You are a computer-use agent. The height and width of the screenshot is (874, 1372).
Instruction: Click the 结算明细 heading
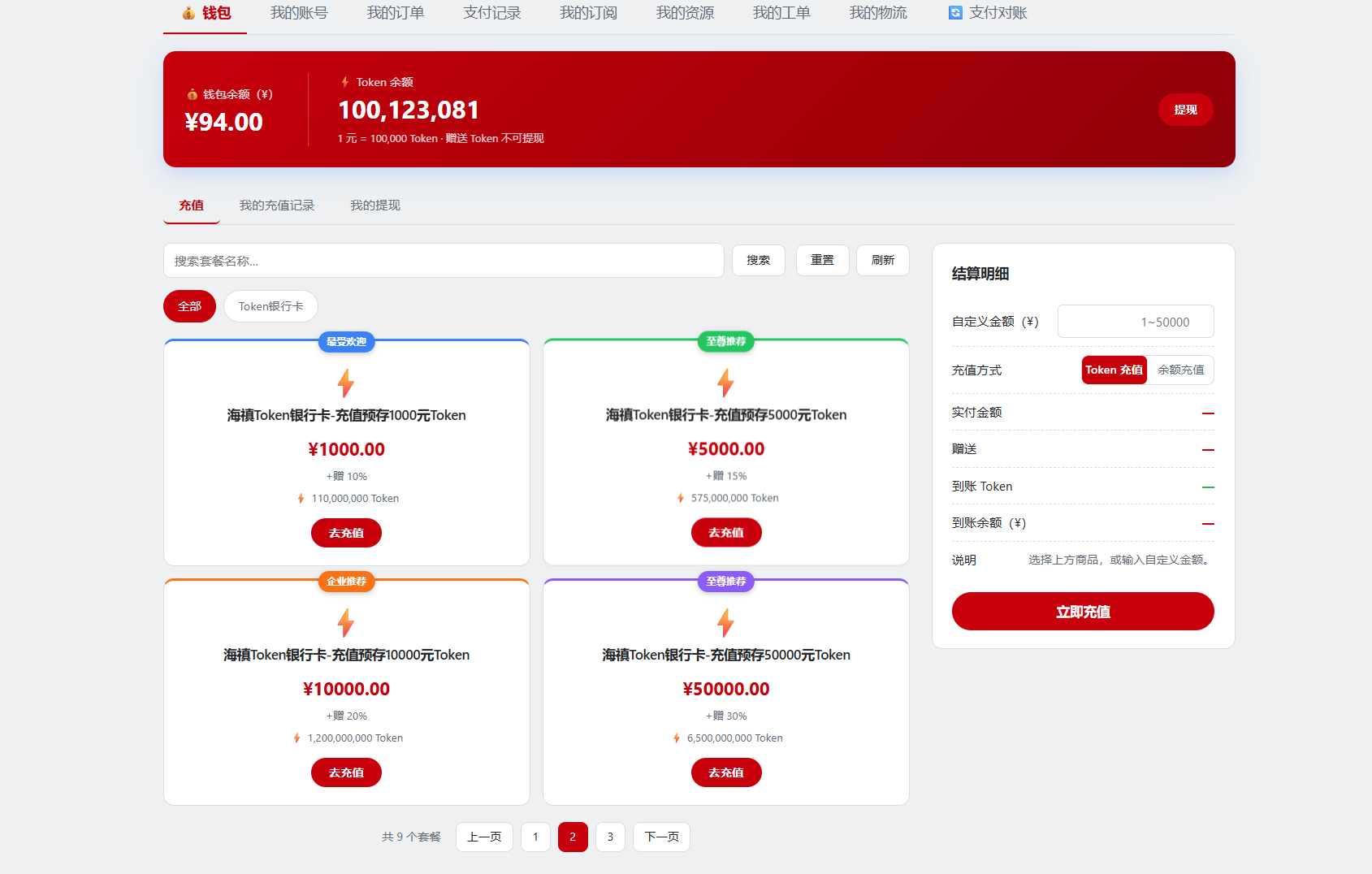980,274
